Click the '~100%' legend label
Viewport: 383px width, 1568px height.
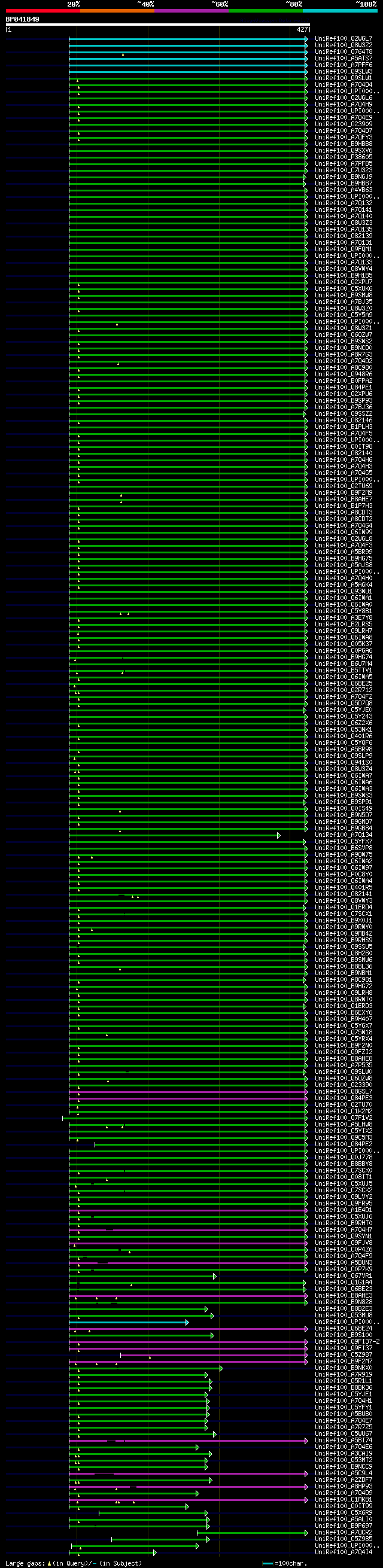367,4
